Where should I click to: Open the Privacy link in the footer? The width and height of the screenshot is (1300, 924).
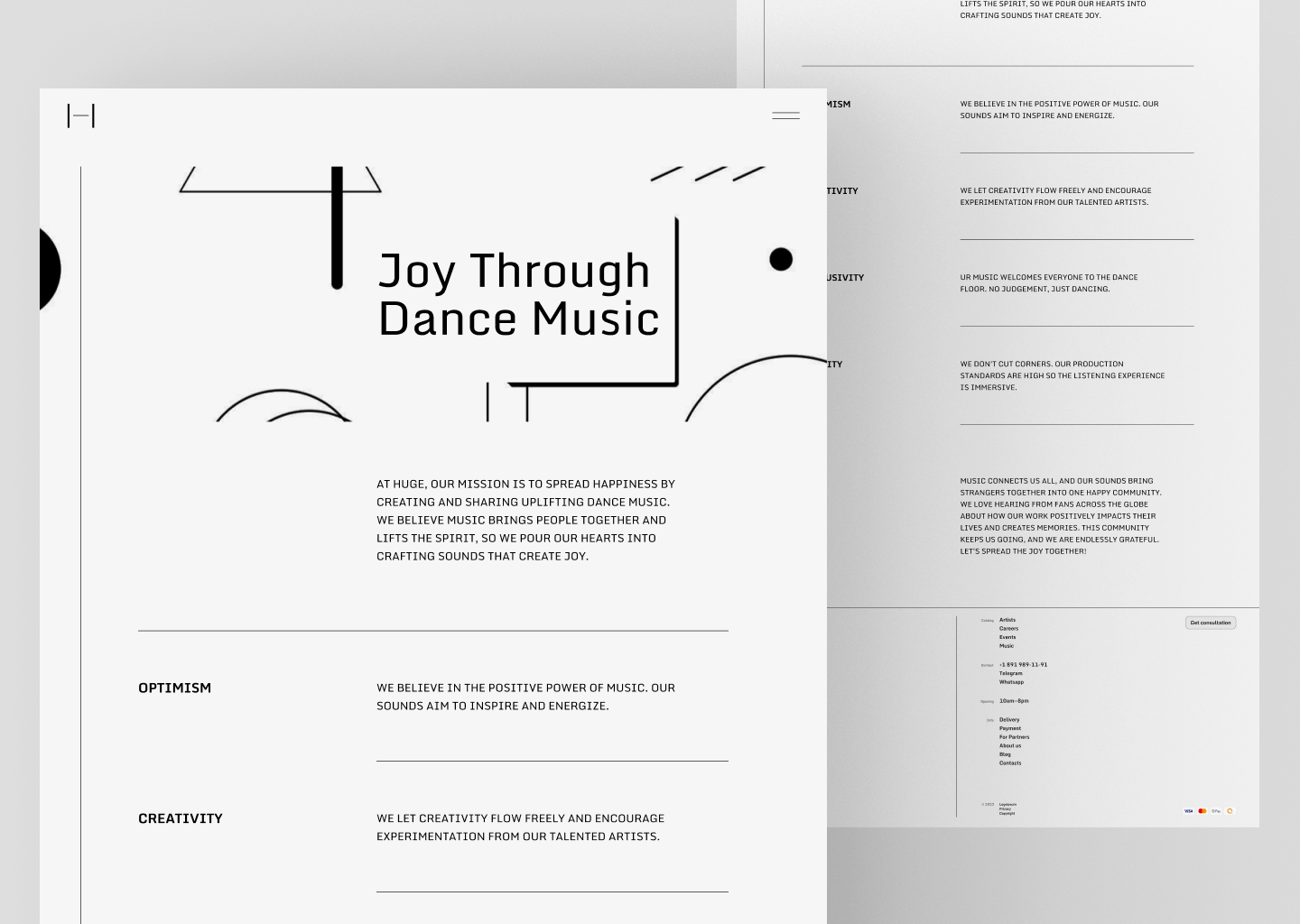point(1006,808)
